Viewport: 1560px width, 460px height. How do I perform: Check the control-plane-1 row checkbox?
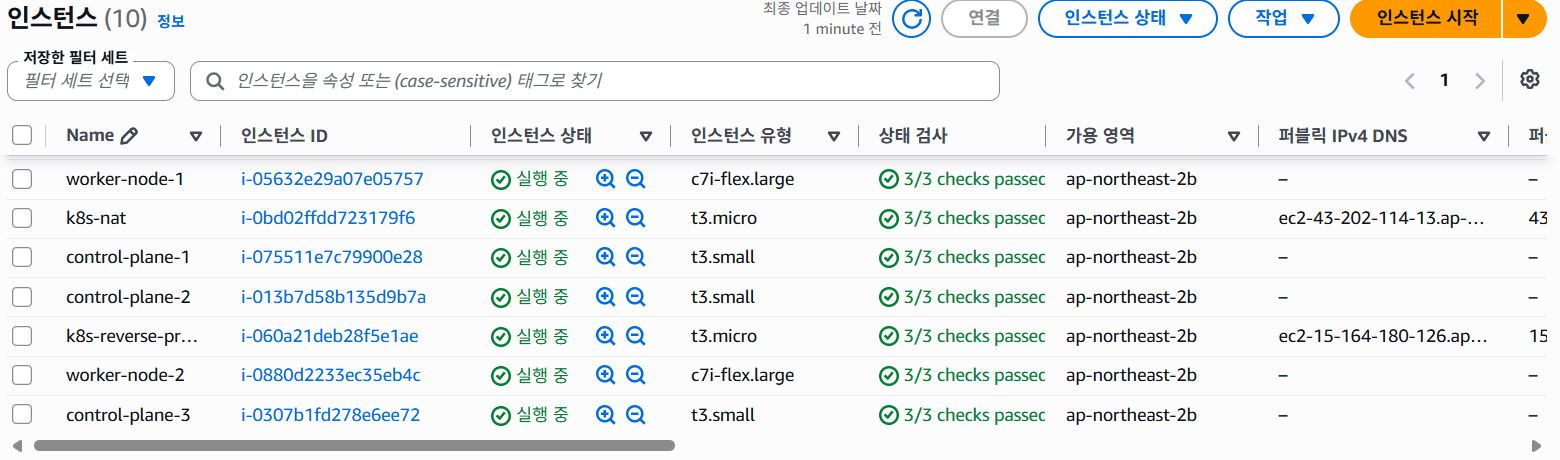tap(22, 257)
